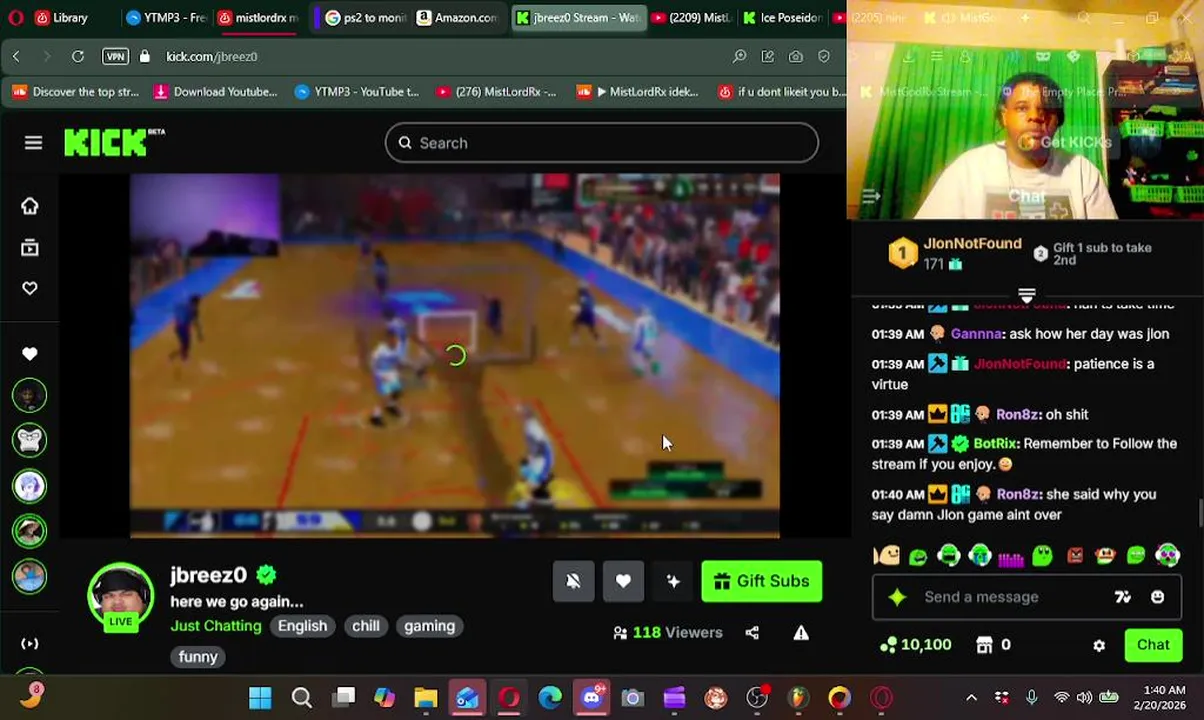Select the chill tag
1204x720 pixels.
pos(365,626)
